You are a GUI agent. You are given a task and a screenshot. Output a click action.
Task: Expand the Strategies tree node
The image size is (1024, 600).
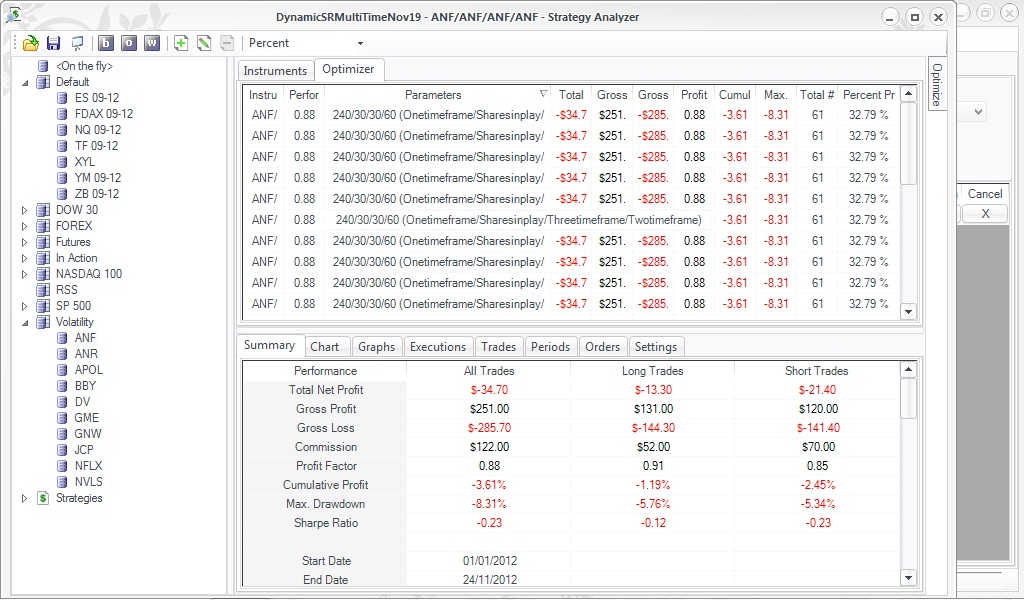(25, 498)
